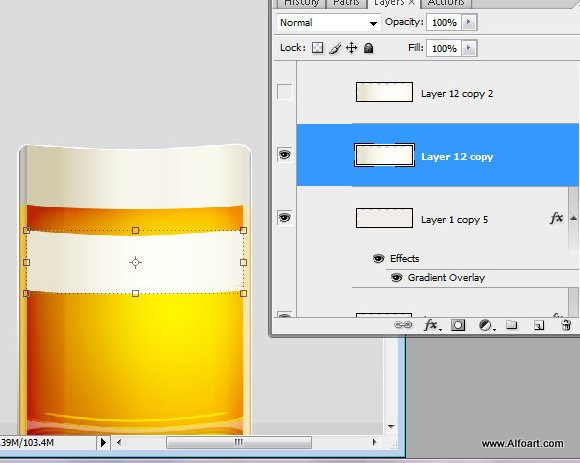
Task: Select Layer 12 copy layer name
Action: pyautogui.click(x=457, y=157)
